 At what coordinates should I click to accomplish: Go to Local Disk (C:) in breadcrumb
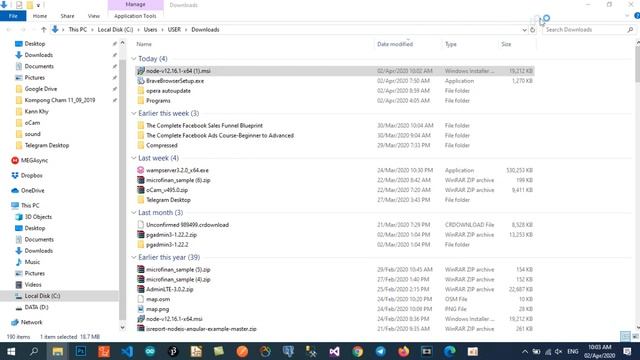pyautogui.click(x=116, y=30)
